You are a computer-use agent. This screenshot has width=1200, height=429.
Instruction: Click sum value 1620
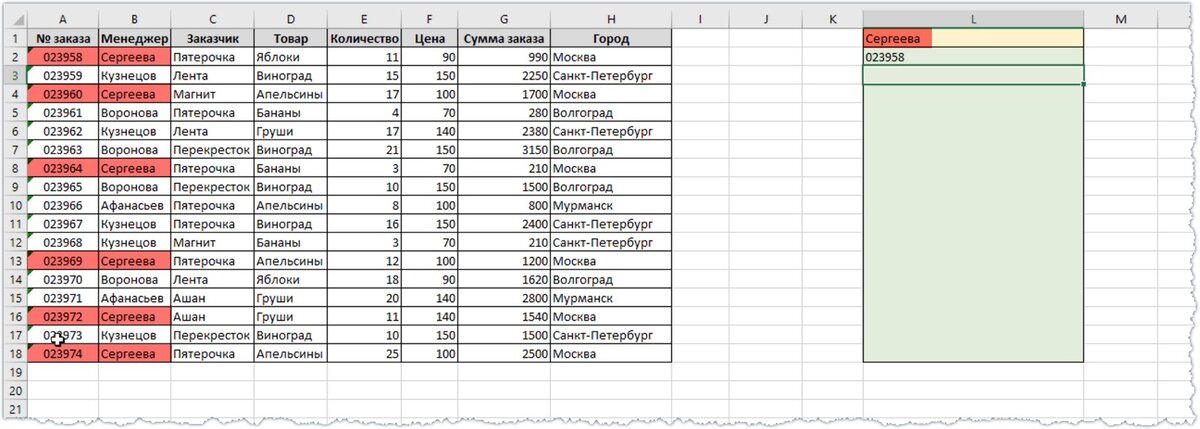[503, 280]
